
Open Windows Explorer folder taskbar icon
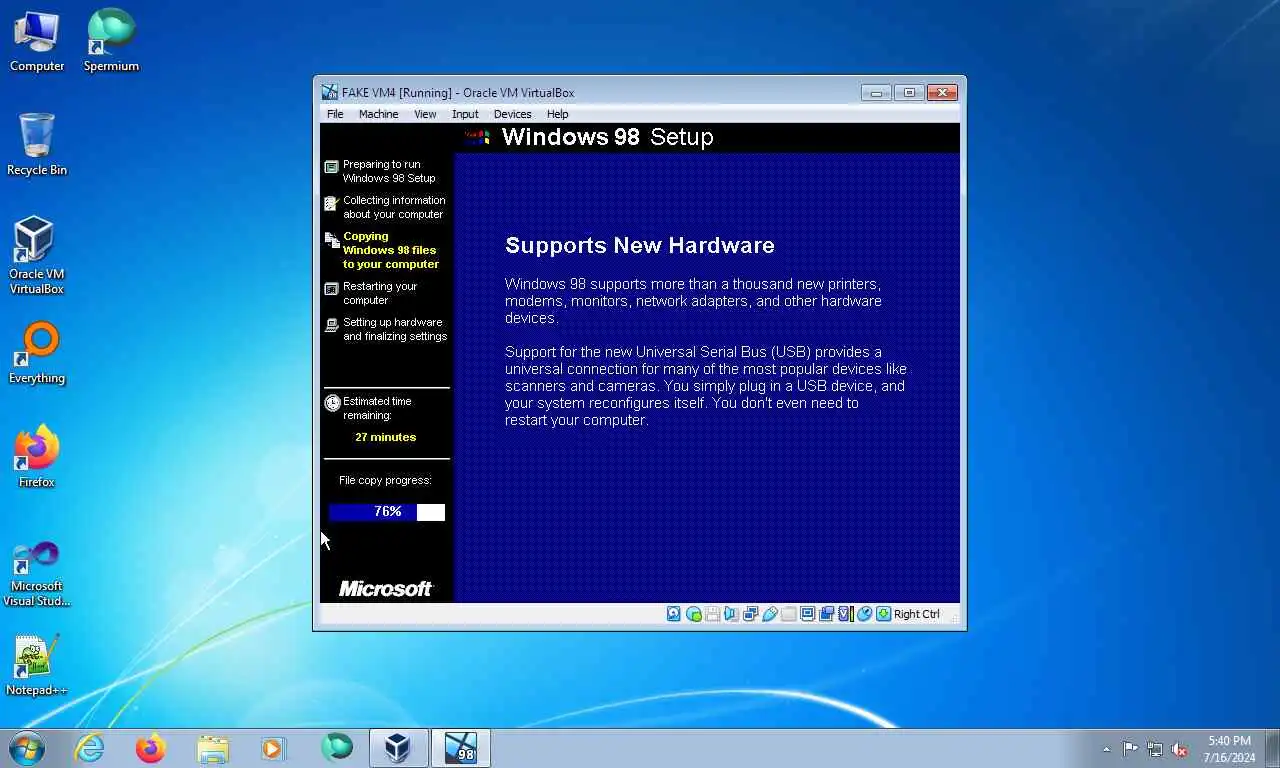(x=213, y=748)
